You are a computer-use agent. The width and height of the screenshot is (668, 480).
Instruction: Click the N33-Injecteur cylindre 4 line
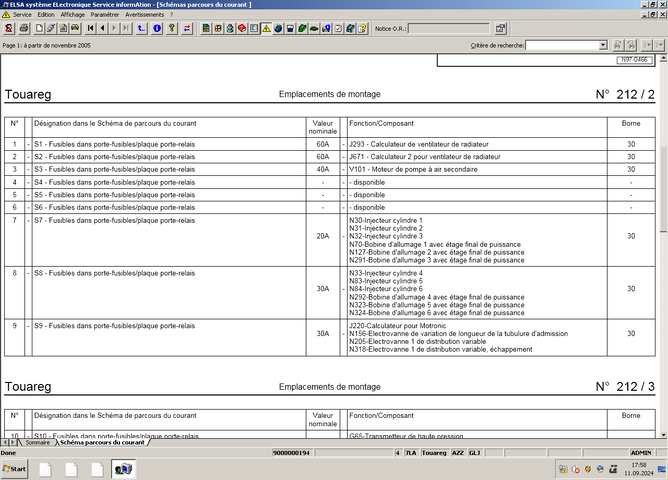[x=386, y=273]
